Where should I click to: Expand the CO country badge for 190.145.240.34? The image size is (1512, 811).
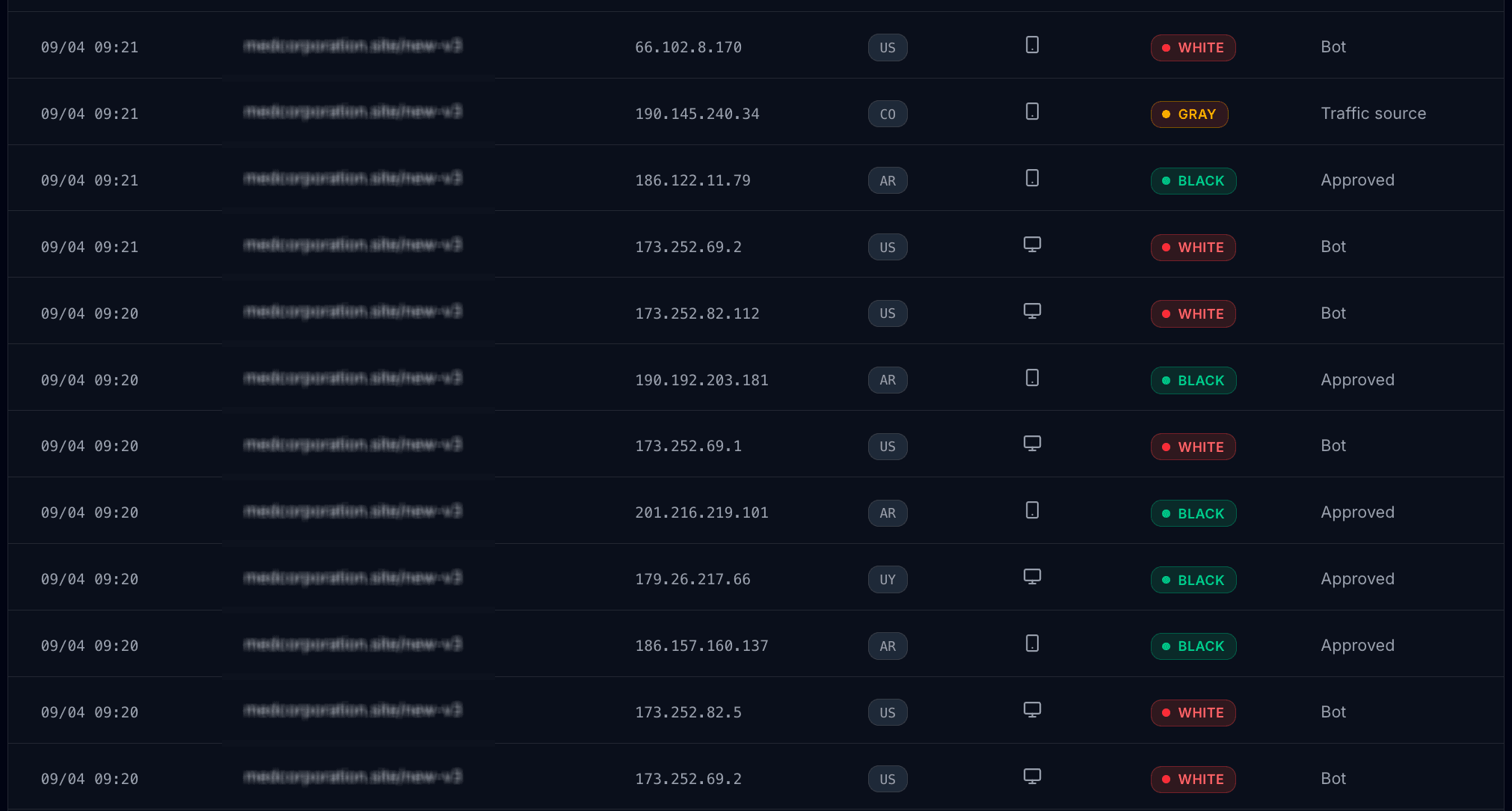coord(887,114)
